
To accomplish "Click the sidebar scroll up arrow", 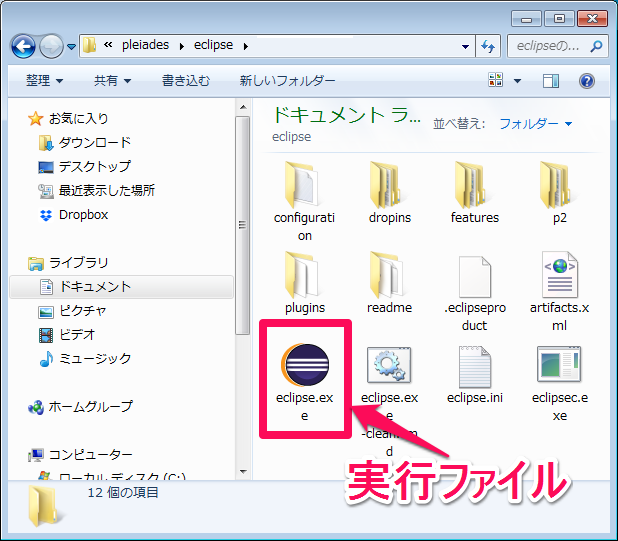I will click(243, 107).
